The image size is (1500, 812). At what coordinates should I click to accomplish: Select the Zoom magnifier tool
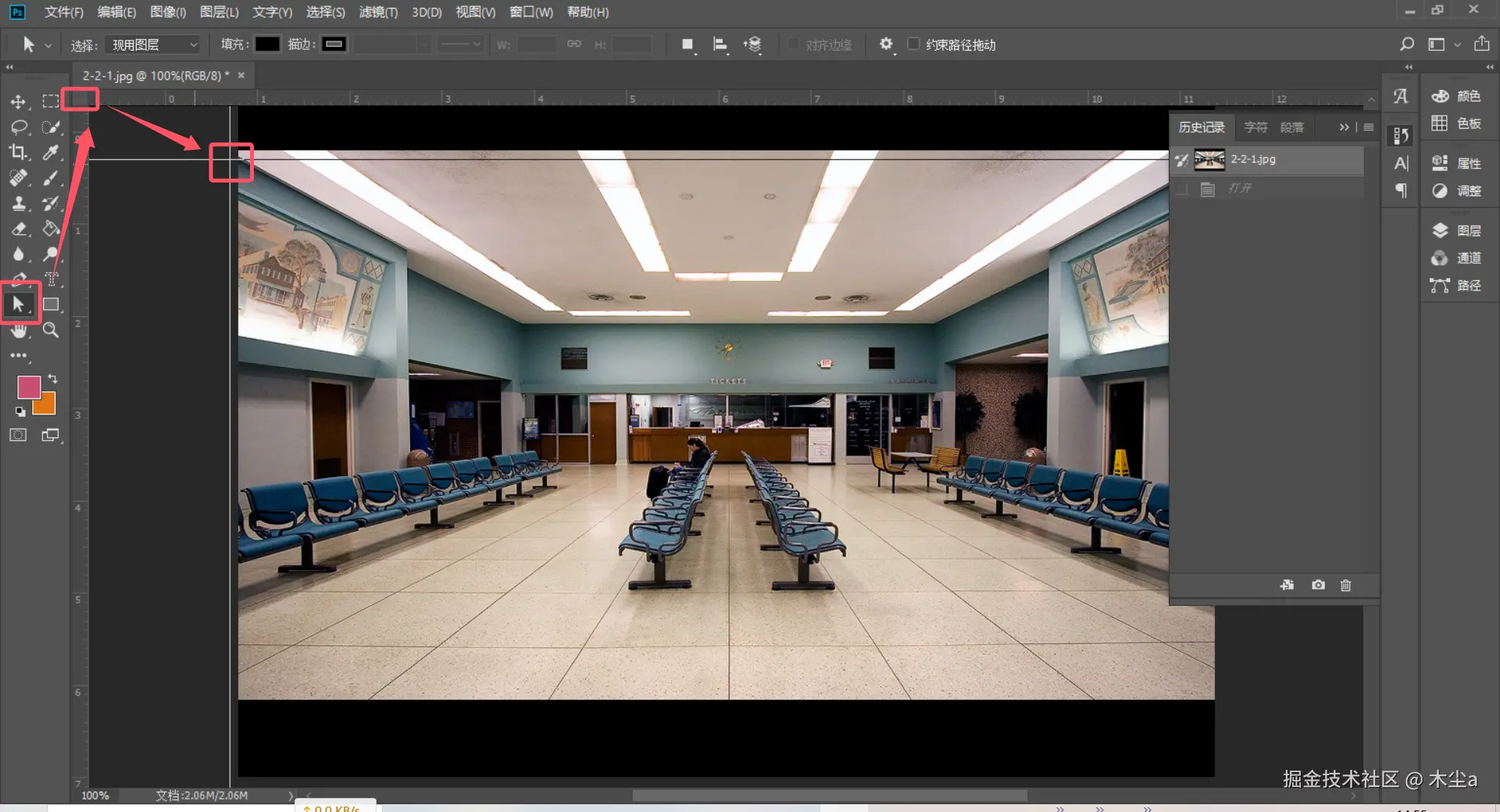pyautogui.click(x=51, y=330)
